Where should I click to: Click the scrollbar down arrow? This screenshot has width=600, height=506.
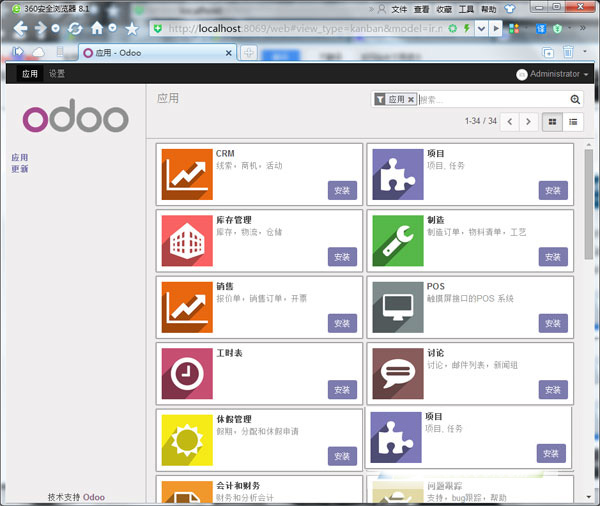(x=589, y=497)
